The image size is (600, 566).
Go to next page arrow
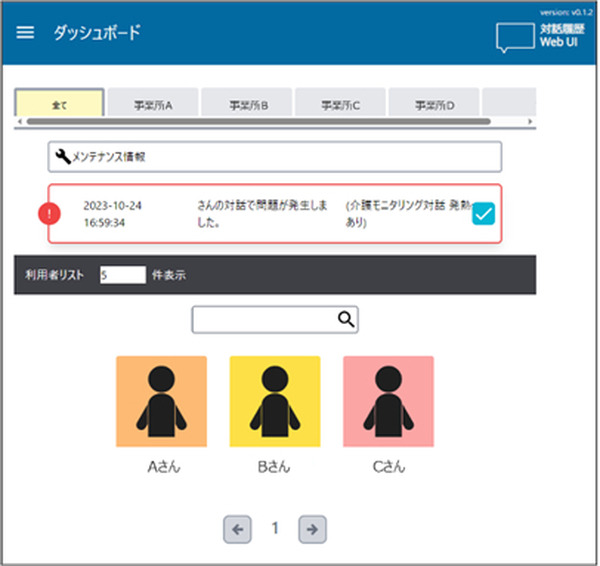[x=312, y=529]
